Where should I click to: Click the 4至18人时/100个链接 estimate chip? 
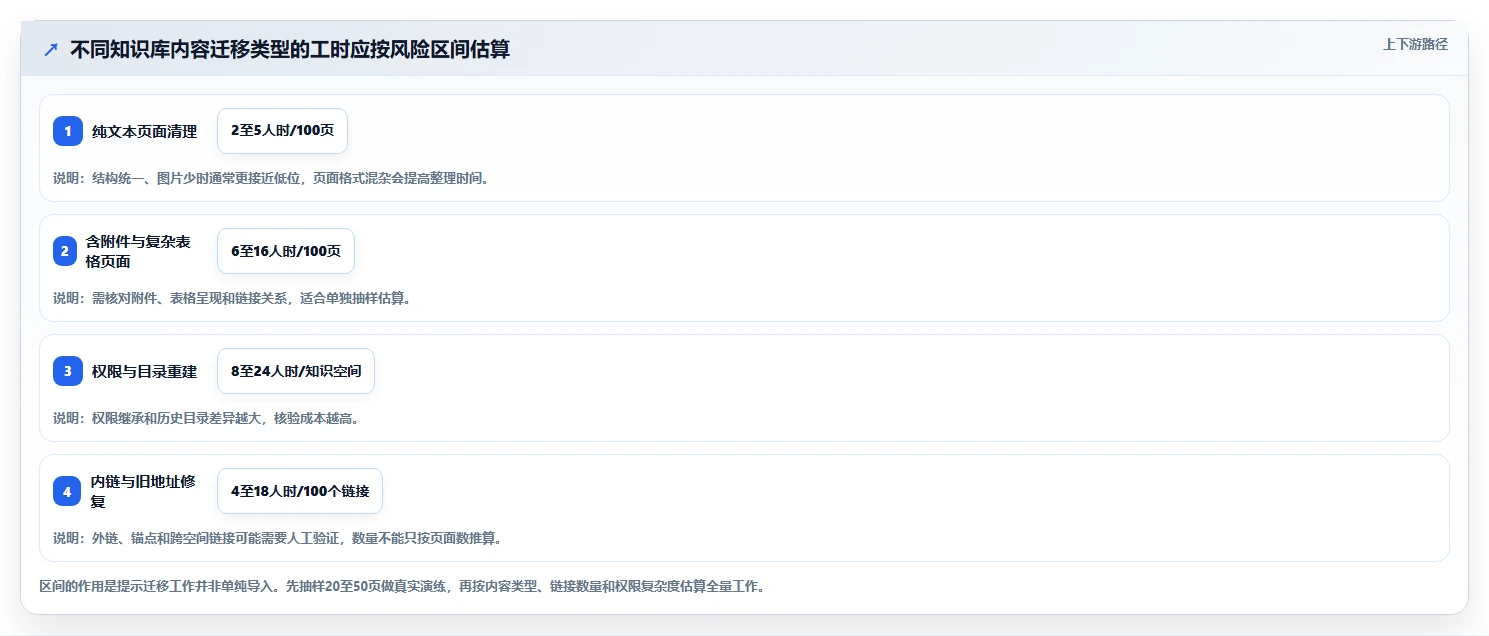[x=300, y=491]
